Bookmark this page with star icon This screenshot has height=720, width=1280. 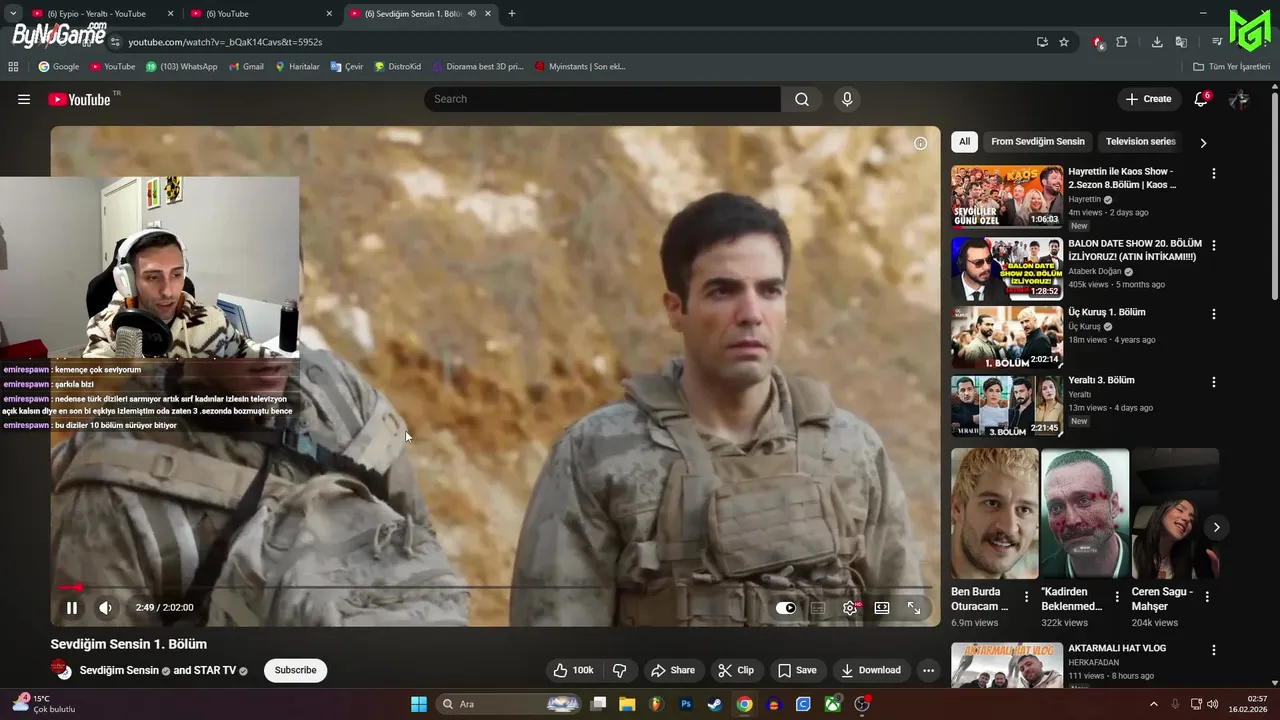coord(1064,42)
